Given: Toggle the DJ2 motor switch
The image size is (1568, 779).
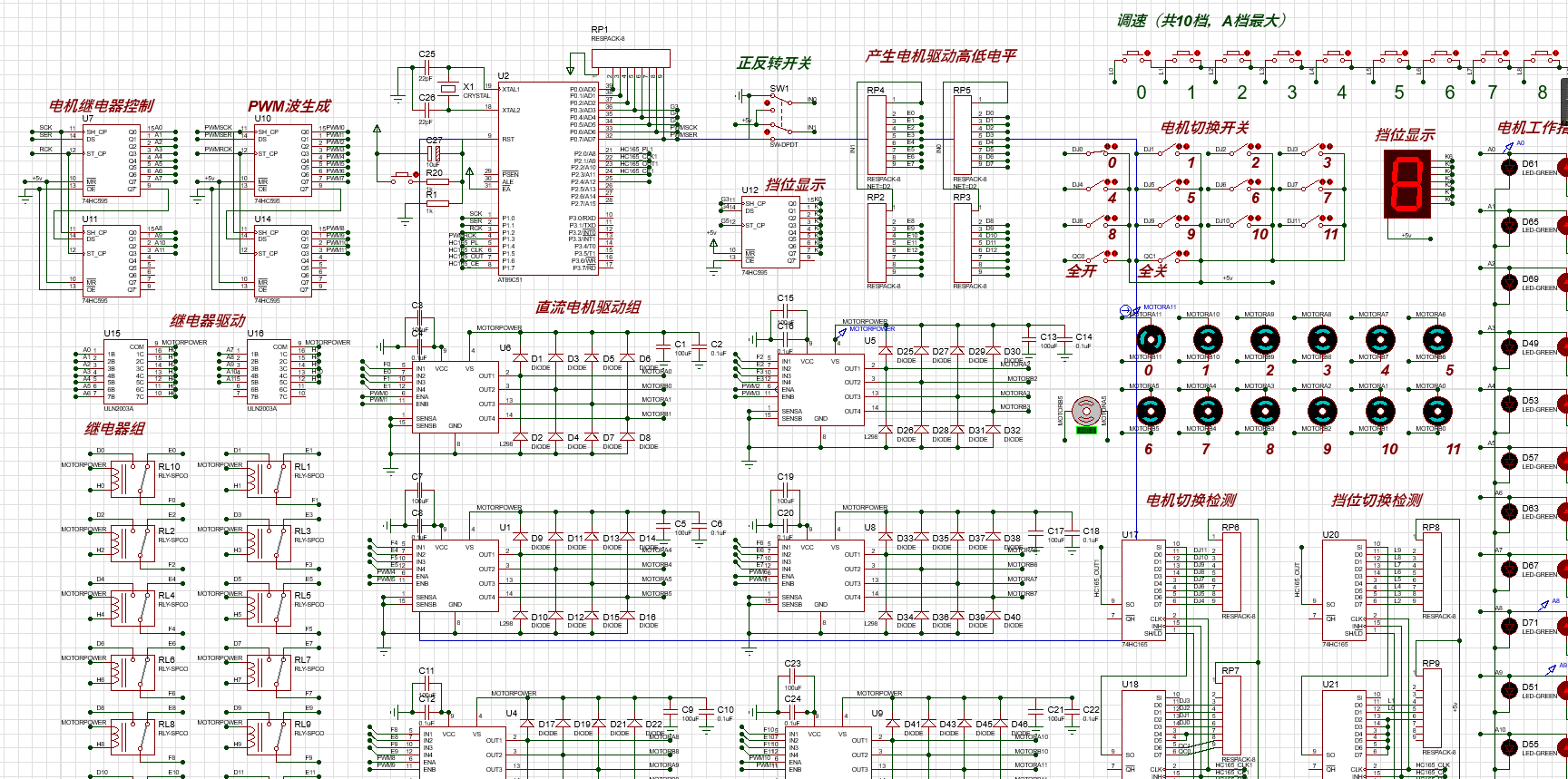Looking at the screenshot, I should 1246,150.
